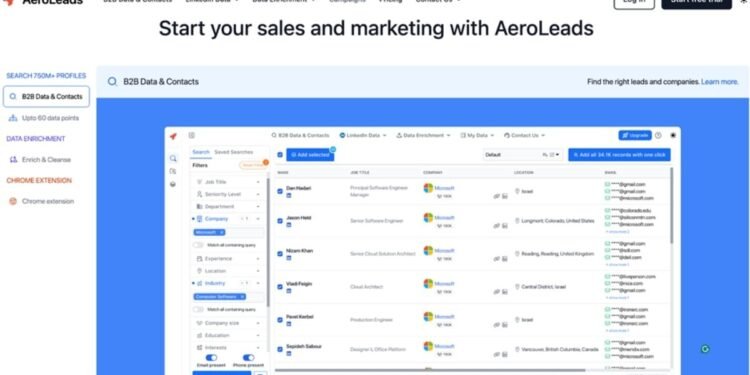Click the location pin icon next to Israel

click(x=517, y=191)
